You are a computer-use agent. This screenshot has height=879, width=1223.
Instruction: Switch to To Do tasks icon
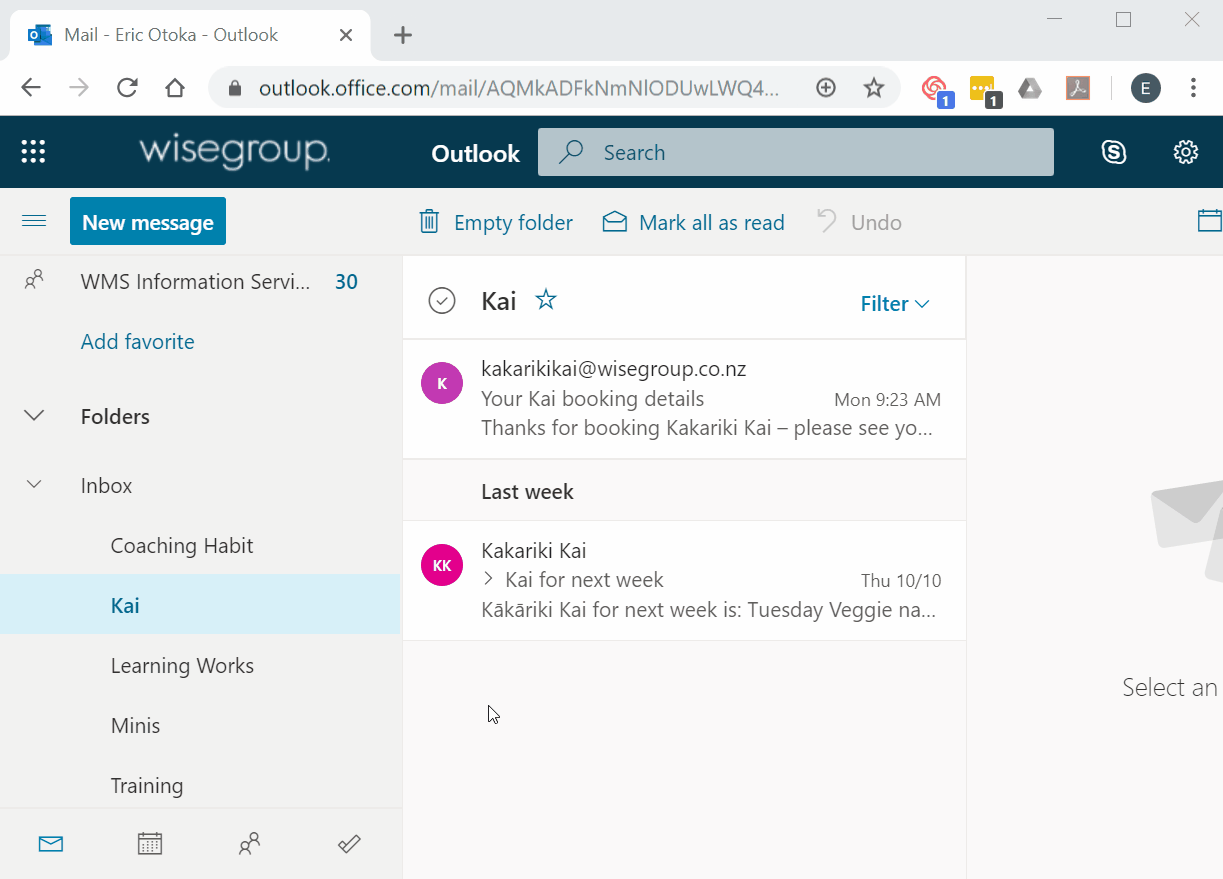pyautogui.click(x=349, y=844)
